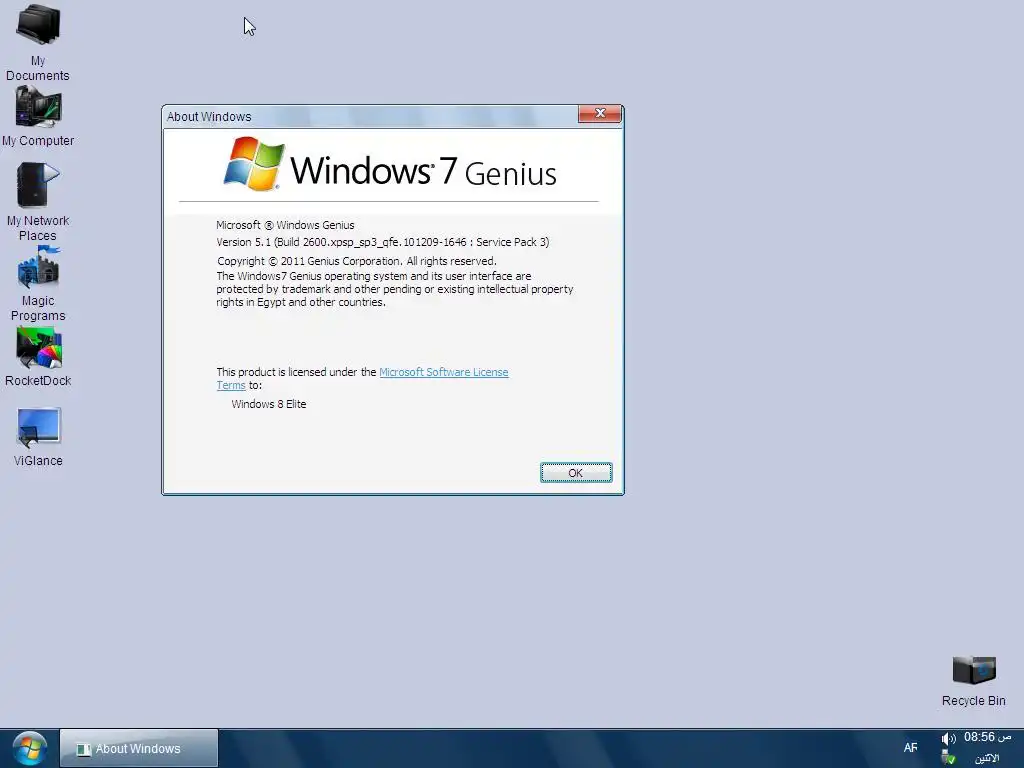Click the About Windows title bar
The width and height of the screenshot is (1024, 768).
(370, 116)
